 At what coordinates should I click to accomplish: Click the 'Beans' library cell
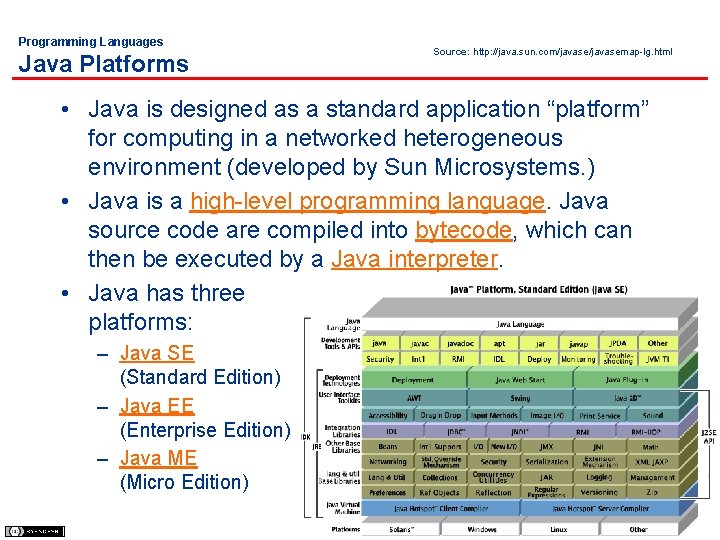coord(388,446)
